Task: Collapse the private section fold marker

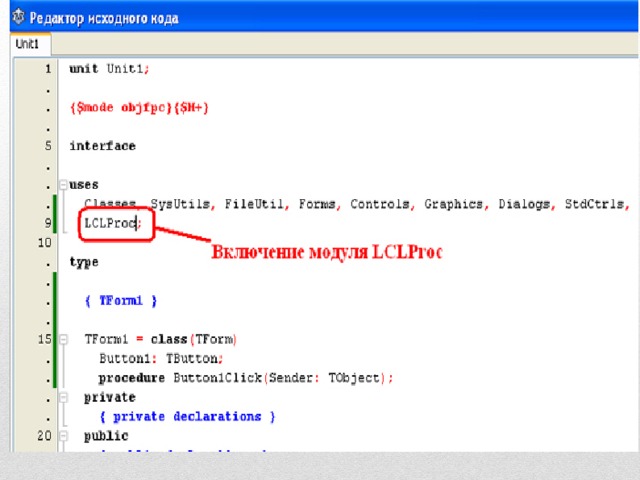Action: coord(63,397)
